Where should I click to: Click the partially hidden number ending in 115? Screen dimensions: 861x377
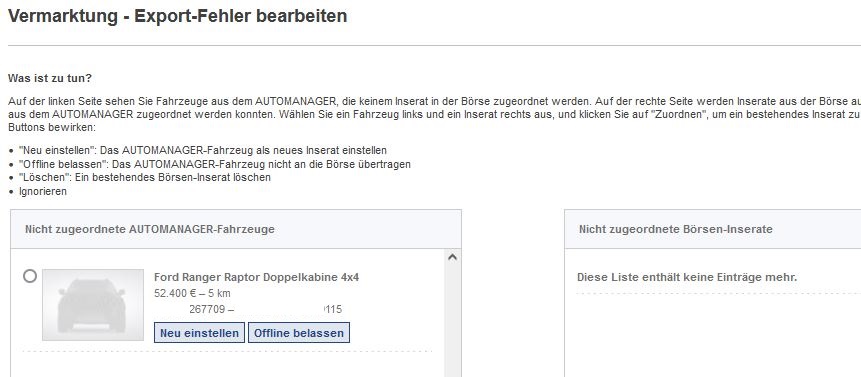pos(333,310)
